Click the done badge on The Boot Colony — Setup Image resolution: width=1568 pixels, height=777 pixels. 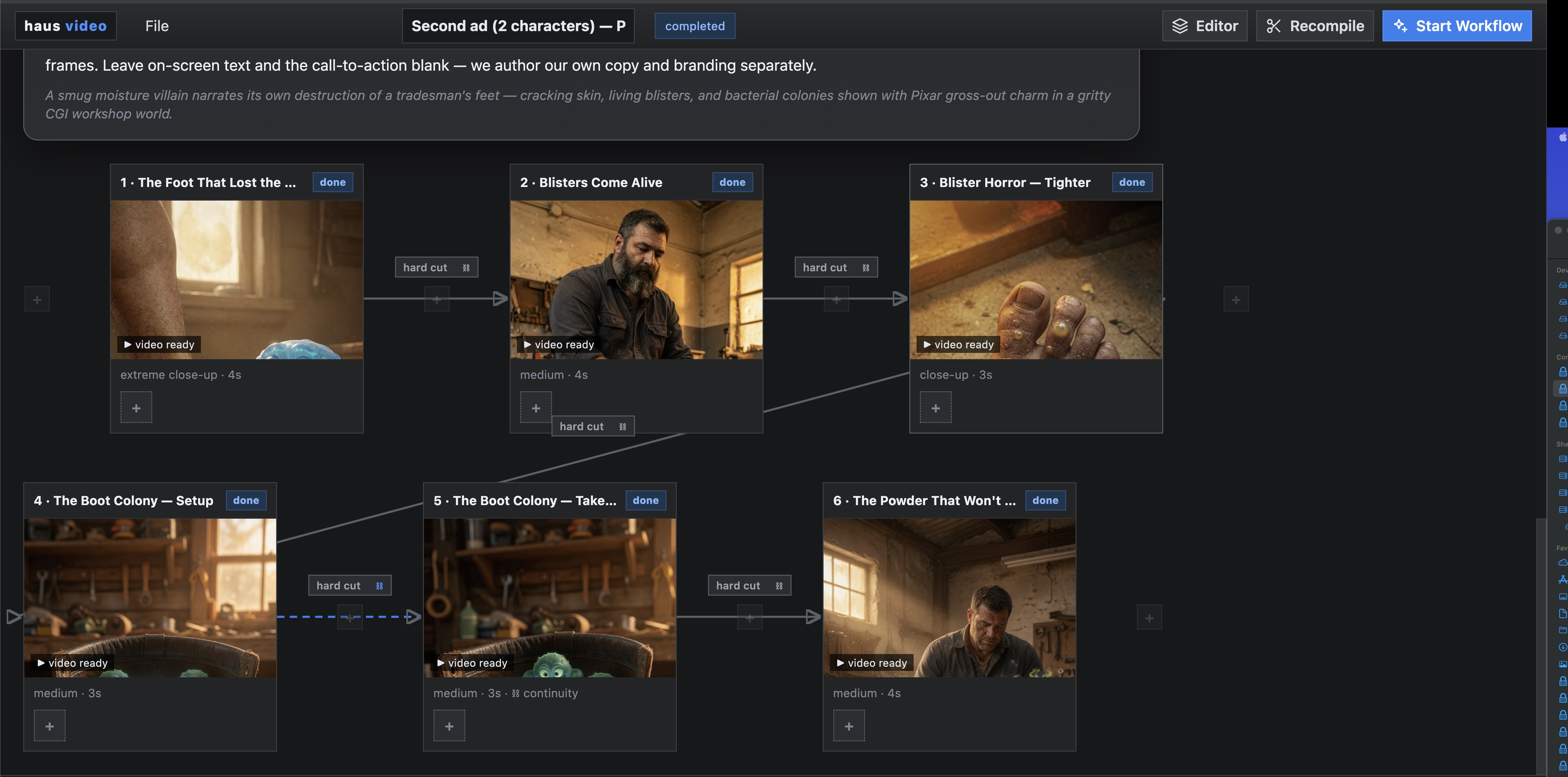(x=246, y=500)
